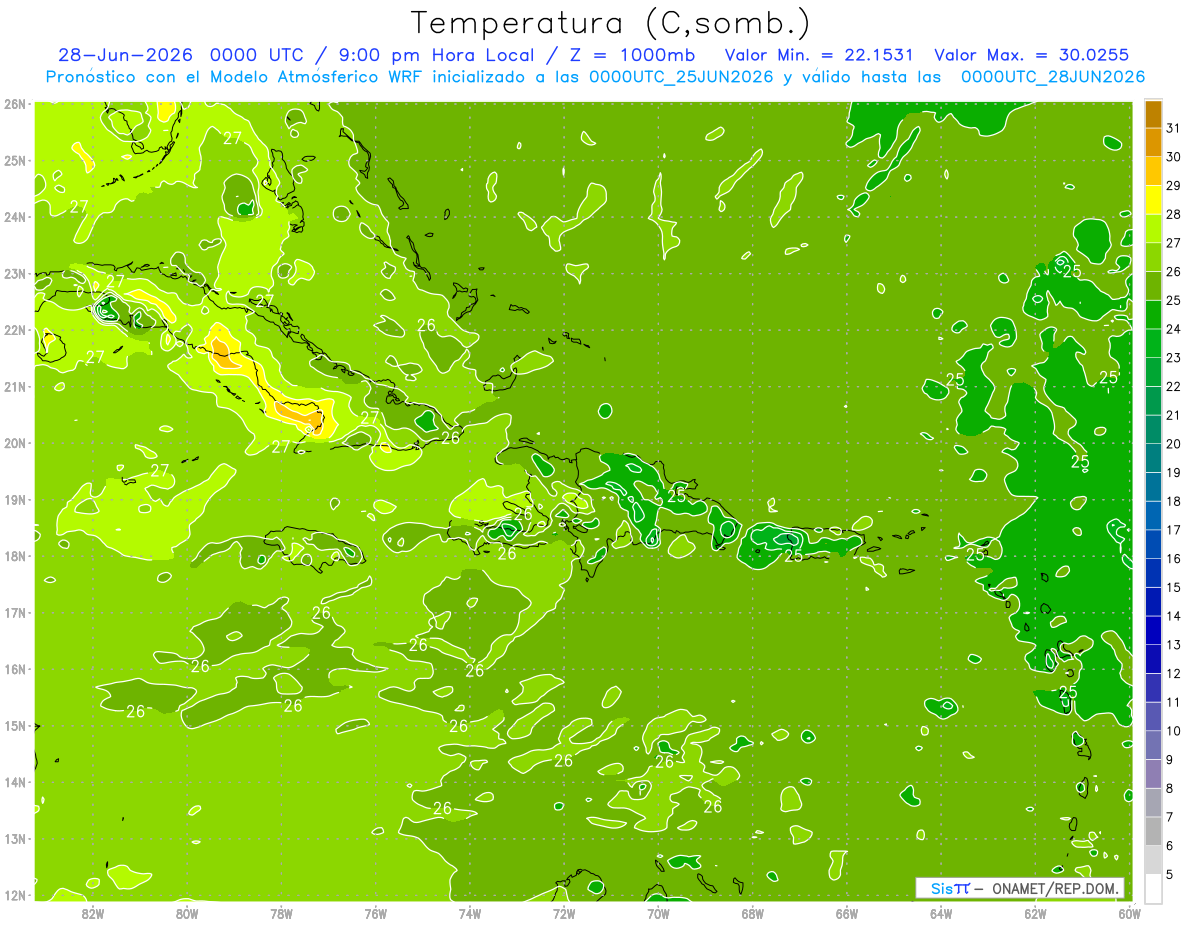Click the 16N latitude axis label
1200x927 pixels.
click(15, 669)
